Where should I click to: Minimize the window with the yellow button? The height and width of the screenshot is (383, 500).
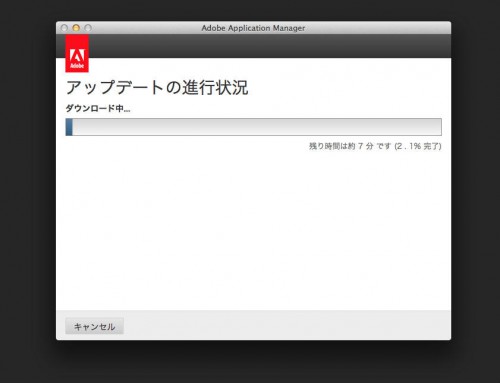76,28
